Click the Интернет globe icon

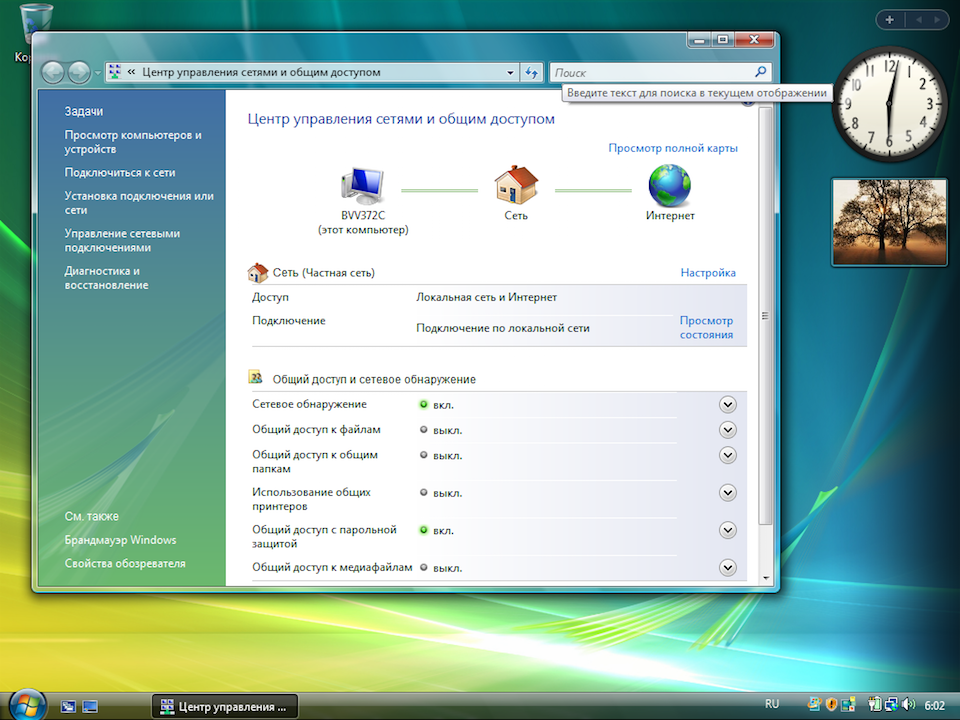[x=670, y=186]
